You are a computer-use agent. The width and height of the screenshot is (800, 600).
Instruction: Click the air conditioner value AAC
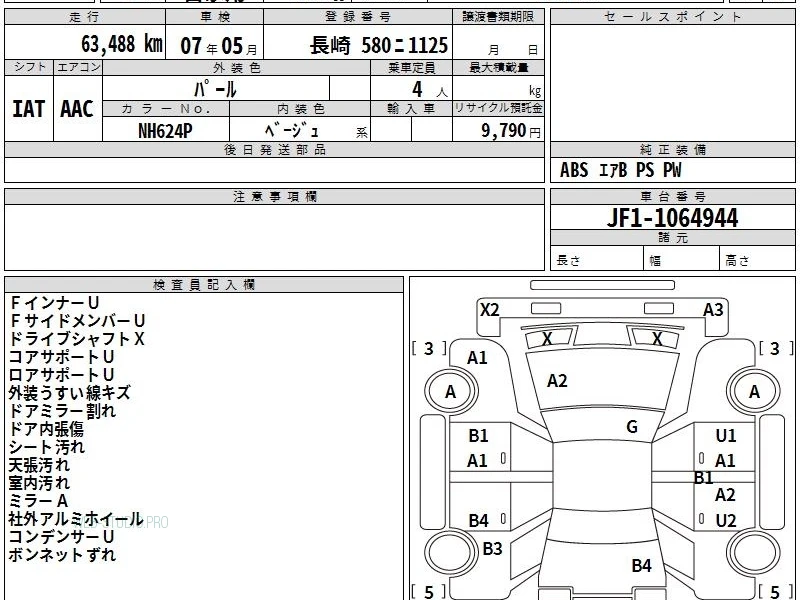(x=77, y=109)
